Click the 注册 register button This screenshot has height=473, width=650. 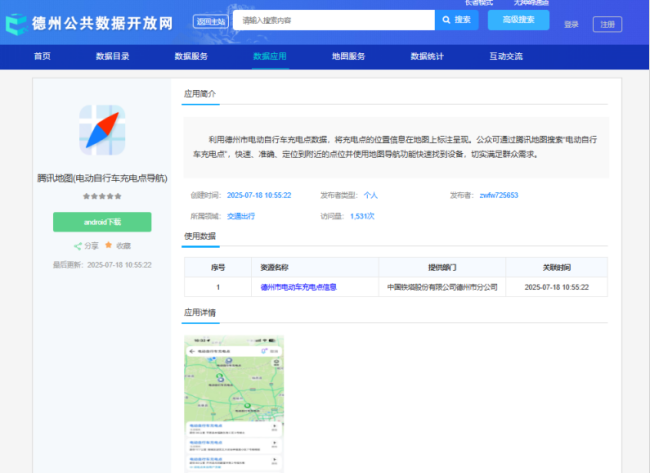pyautogui.click(x=606, y=24)
